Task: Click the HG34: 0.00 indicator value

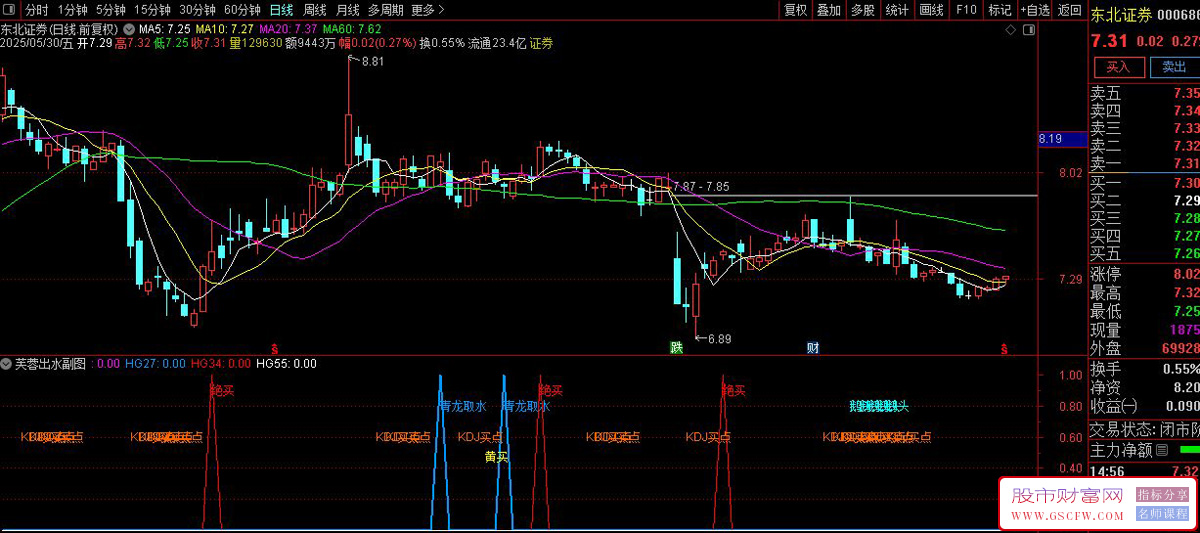Action: click(x=220, y=364)
